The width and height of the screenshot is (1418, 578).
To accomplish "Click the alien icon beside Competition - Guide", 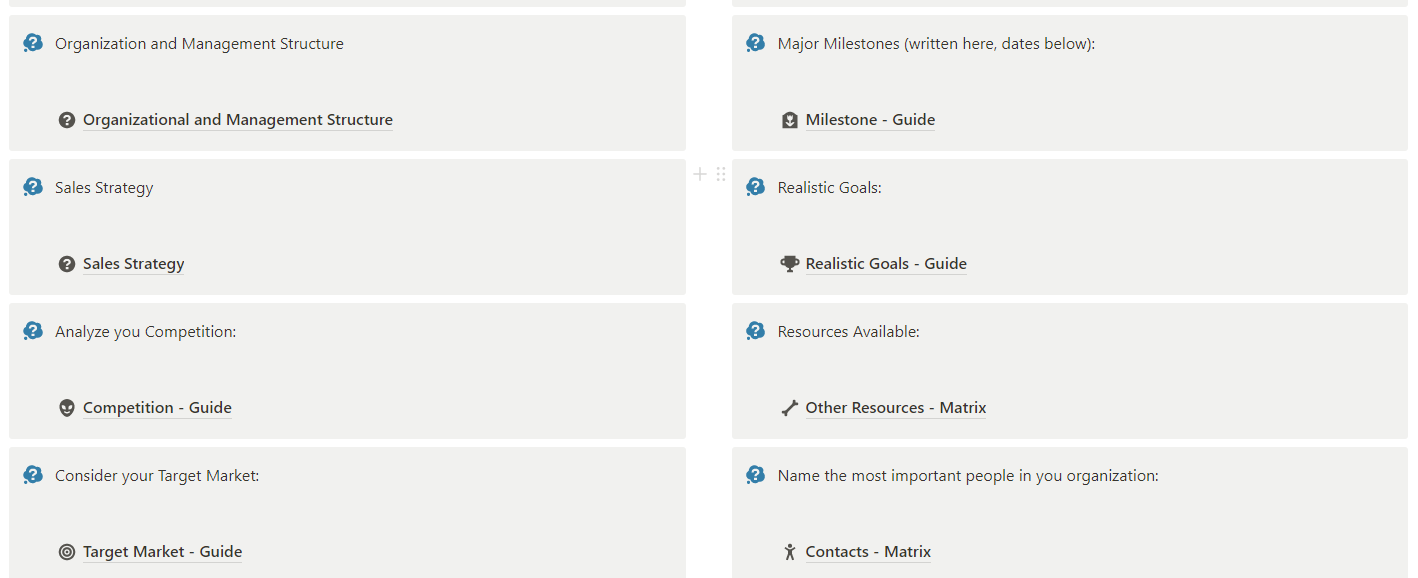I will pos(67,408).
